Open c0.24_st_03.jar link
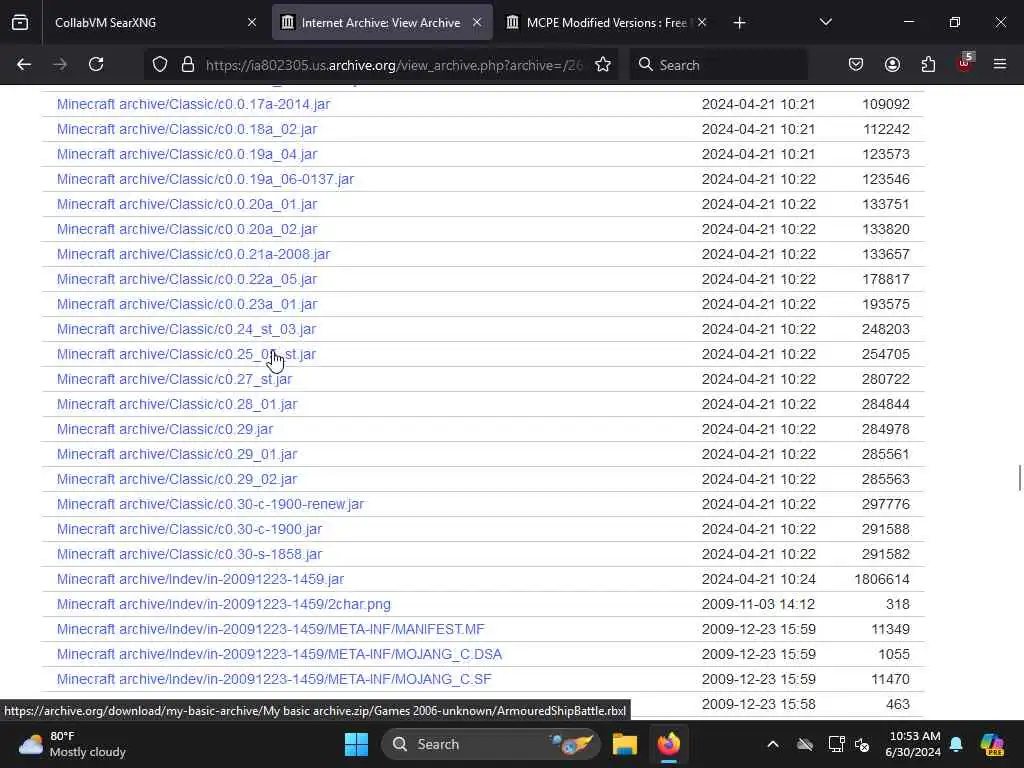1024x768 pixels. 186,329
